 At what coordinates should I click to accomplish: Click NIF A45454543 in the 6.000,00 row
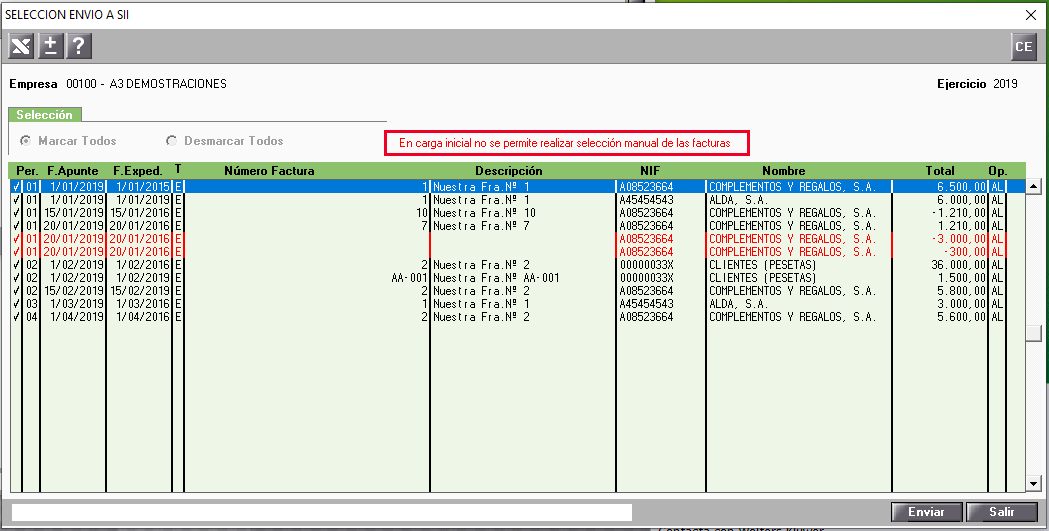click(646, 200)
